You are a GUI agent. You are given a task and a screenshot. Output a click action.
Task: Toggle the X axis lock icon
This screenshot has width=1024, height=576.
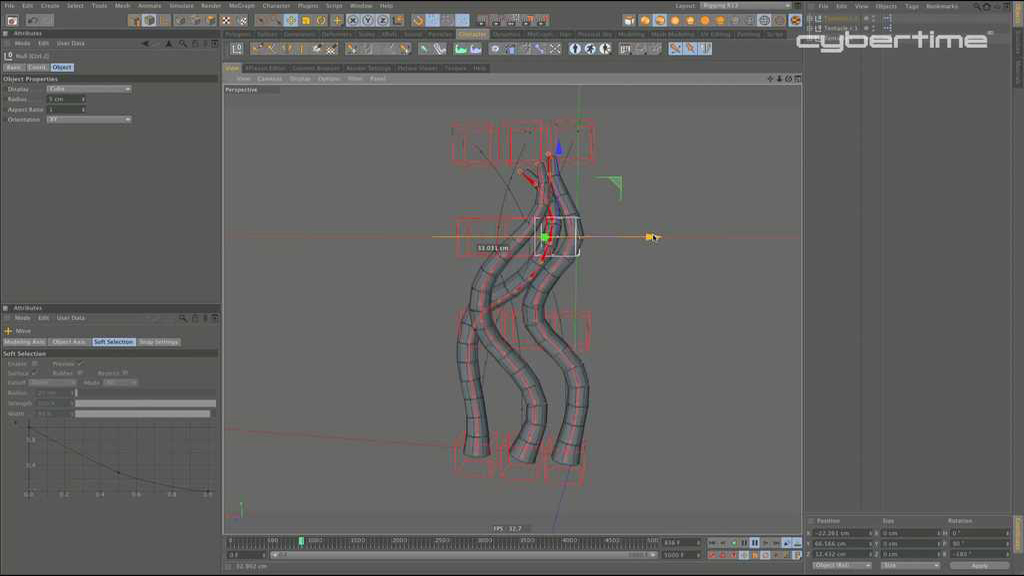pyautogui.click(x=353, y=20)
